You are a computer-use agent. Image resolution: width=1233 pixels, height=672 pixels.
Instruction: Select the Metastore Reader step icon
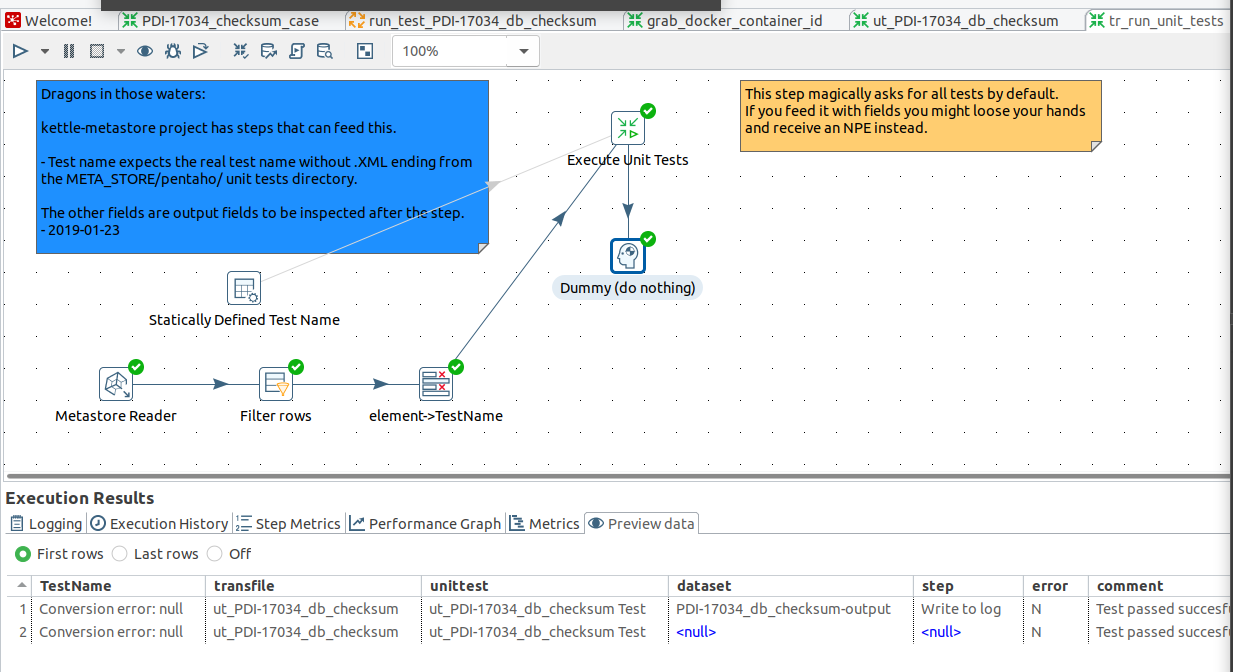[116, 384]
